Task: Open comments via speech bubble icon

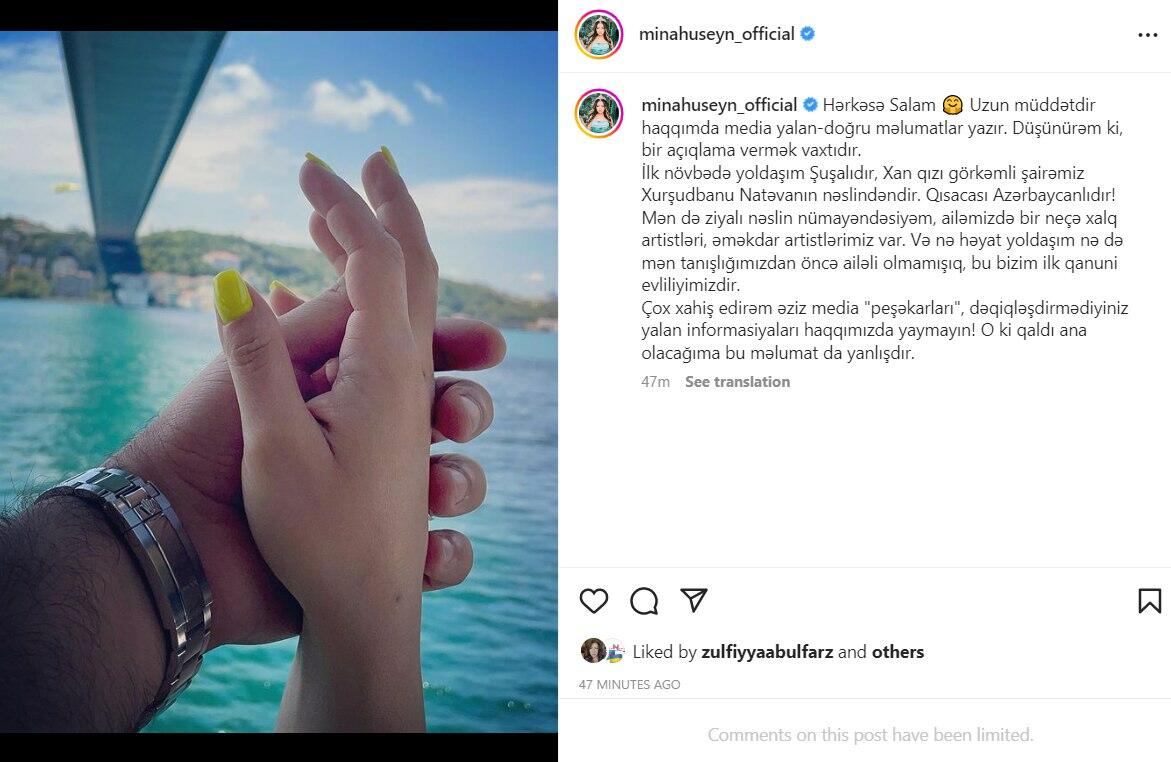Action: pyautogui.click(x=644, y=601)
